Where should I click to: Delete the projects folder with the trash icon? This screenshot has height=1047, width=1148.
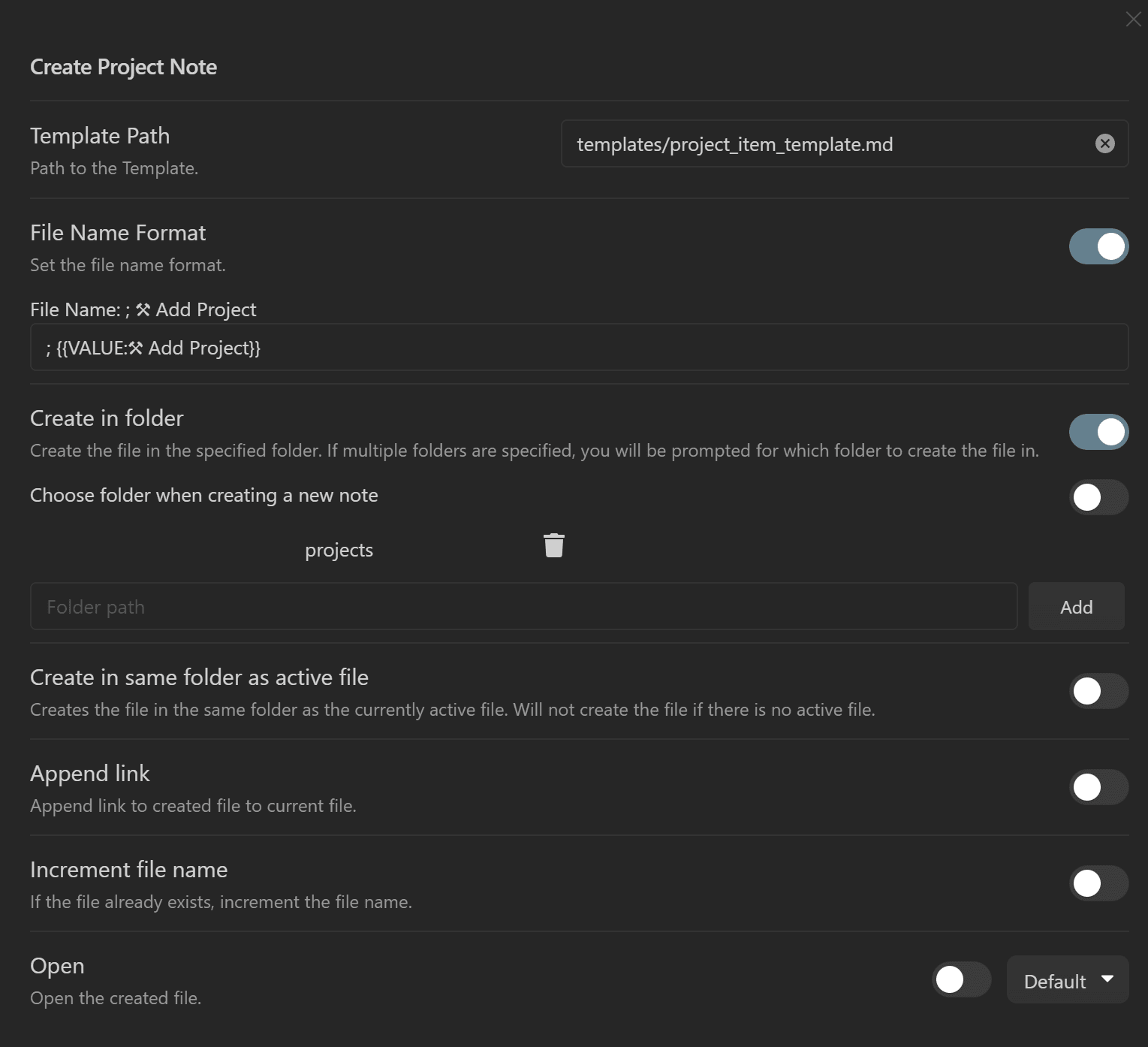pos(554,546)
